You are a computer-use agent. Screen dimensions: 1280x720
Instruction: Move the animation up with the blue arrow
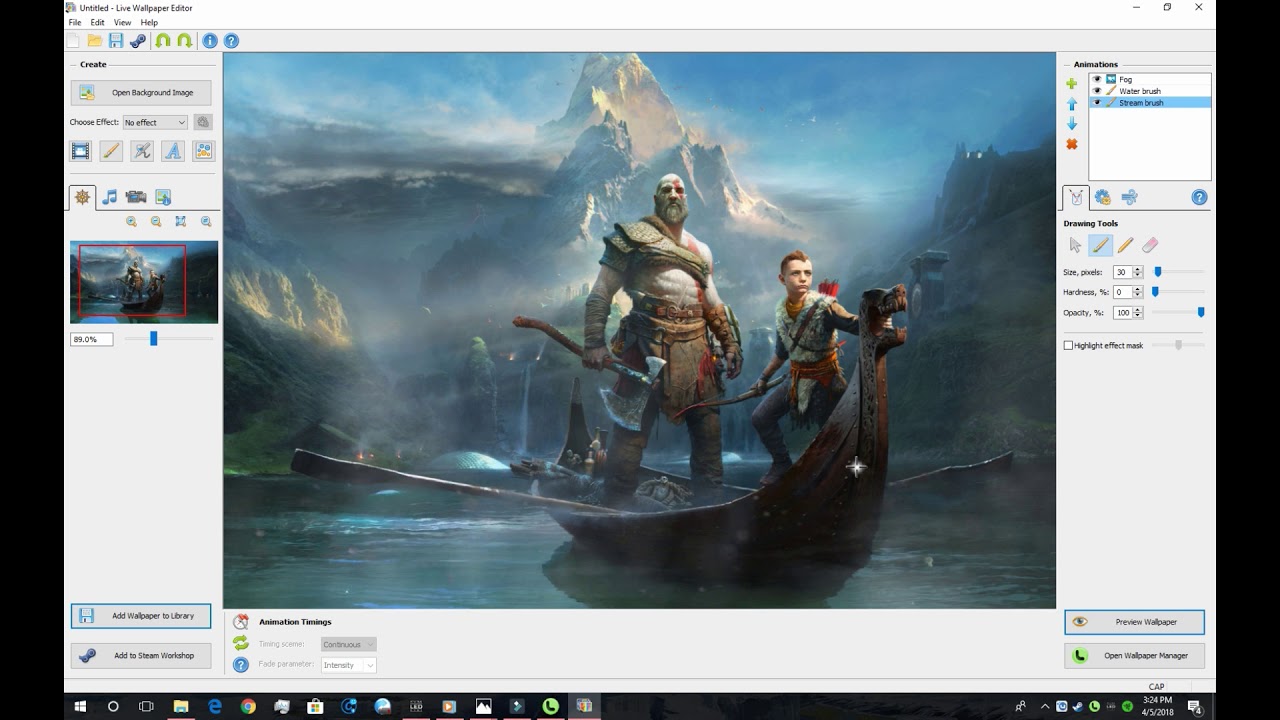pyautogui.click(x=1072, y=104)
